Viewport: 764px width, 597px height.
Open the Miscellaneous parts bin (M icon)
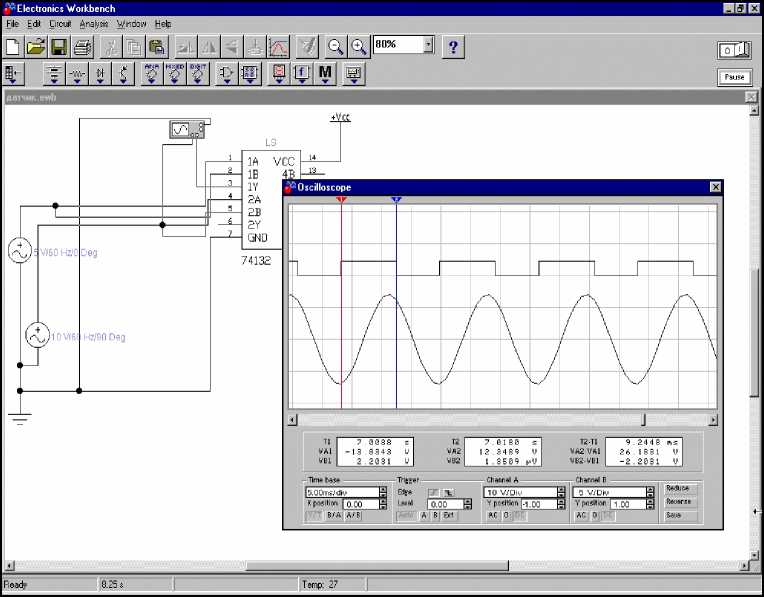click(325, 74)
